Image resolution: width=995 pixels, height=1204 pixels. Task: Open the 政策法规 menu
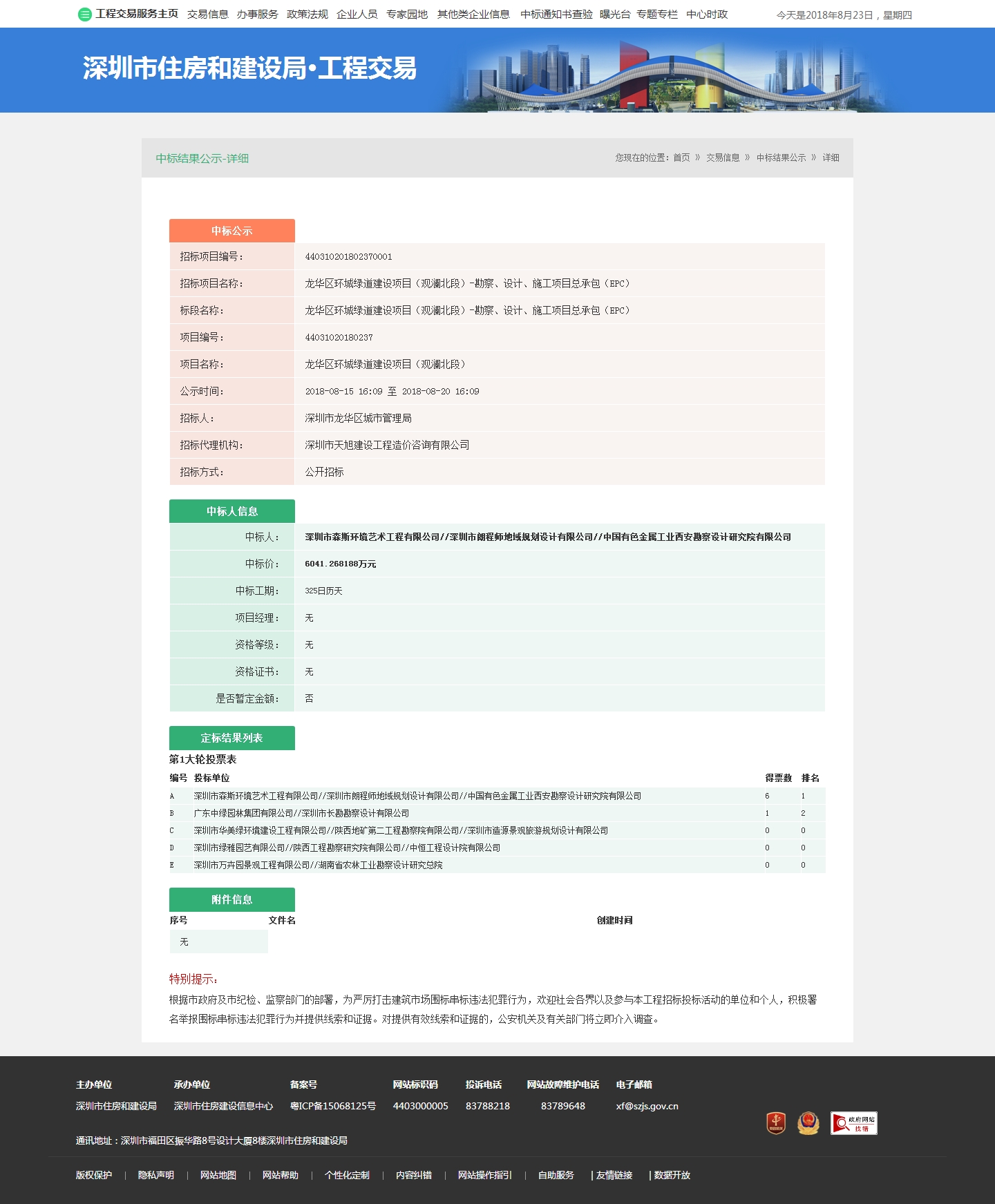[x=307, y=15]
